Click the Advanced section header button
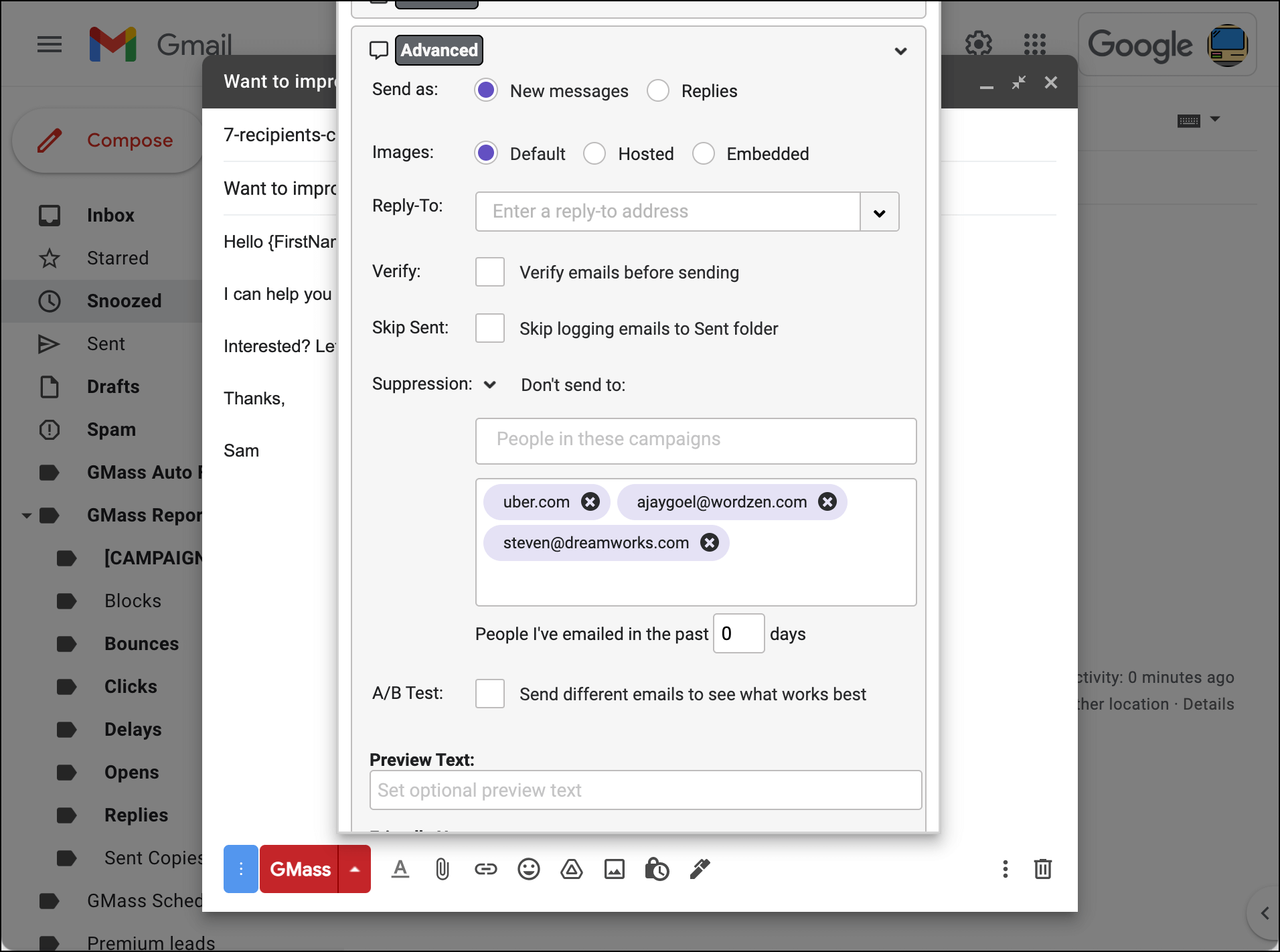 click(x=439, y=50)
